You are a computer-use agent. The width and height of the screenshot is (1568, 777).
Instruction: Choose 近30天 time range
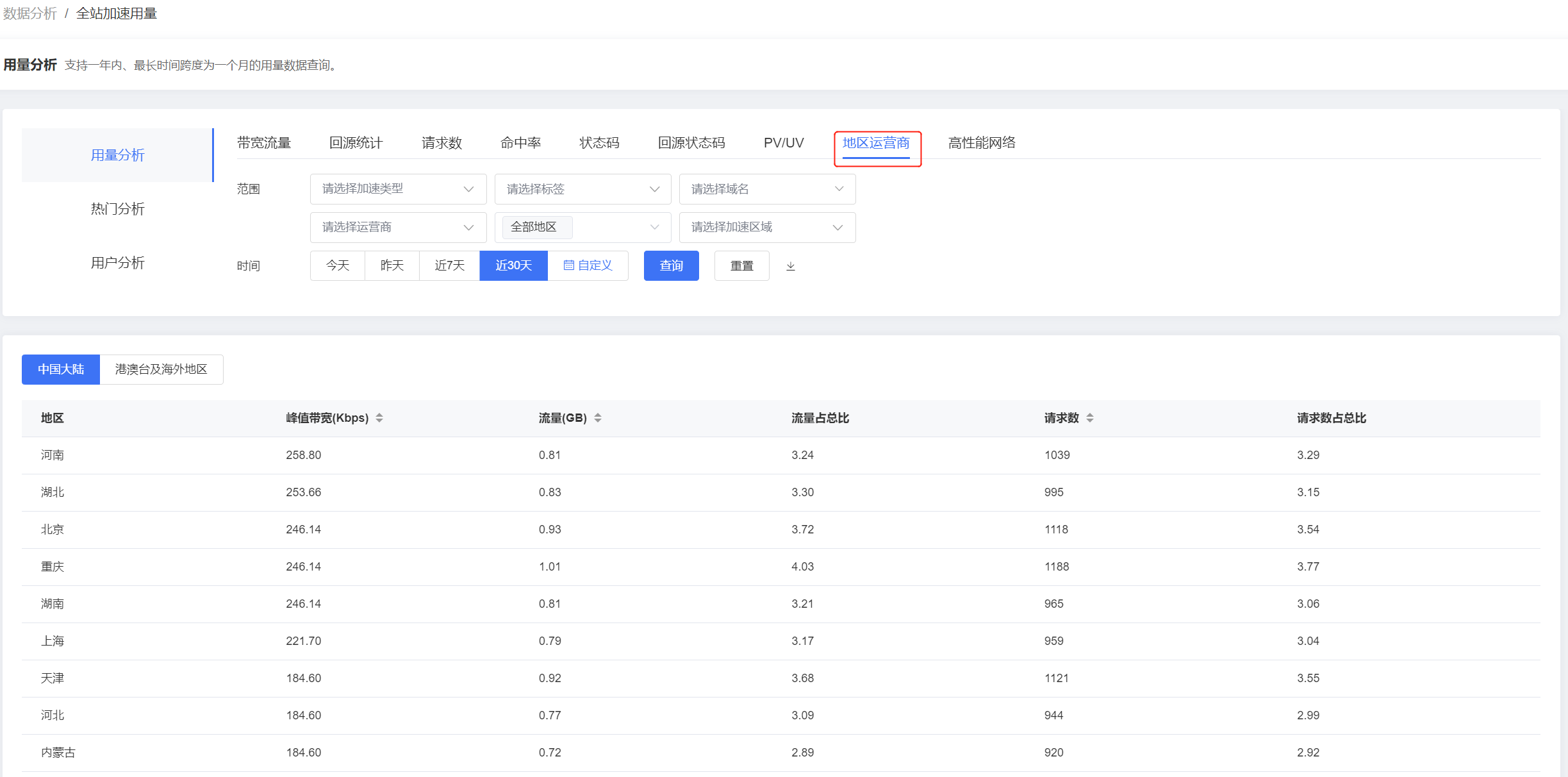(514, 265)
